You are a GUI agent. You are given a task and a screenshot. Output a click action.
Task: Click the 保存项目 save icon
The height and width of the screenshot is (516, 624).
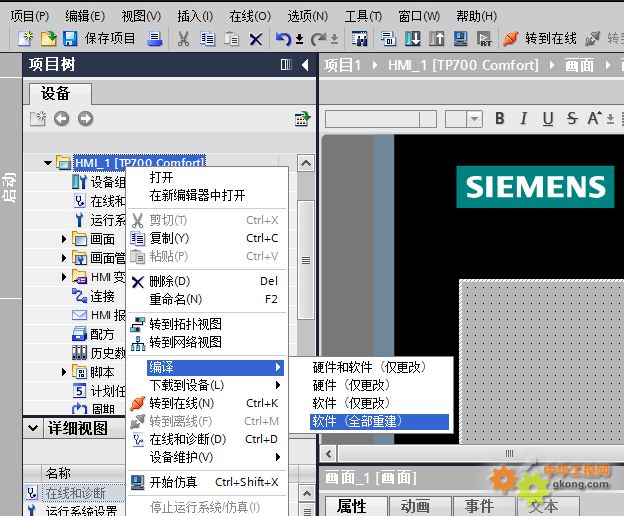[70, 39]
